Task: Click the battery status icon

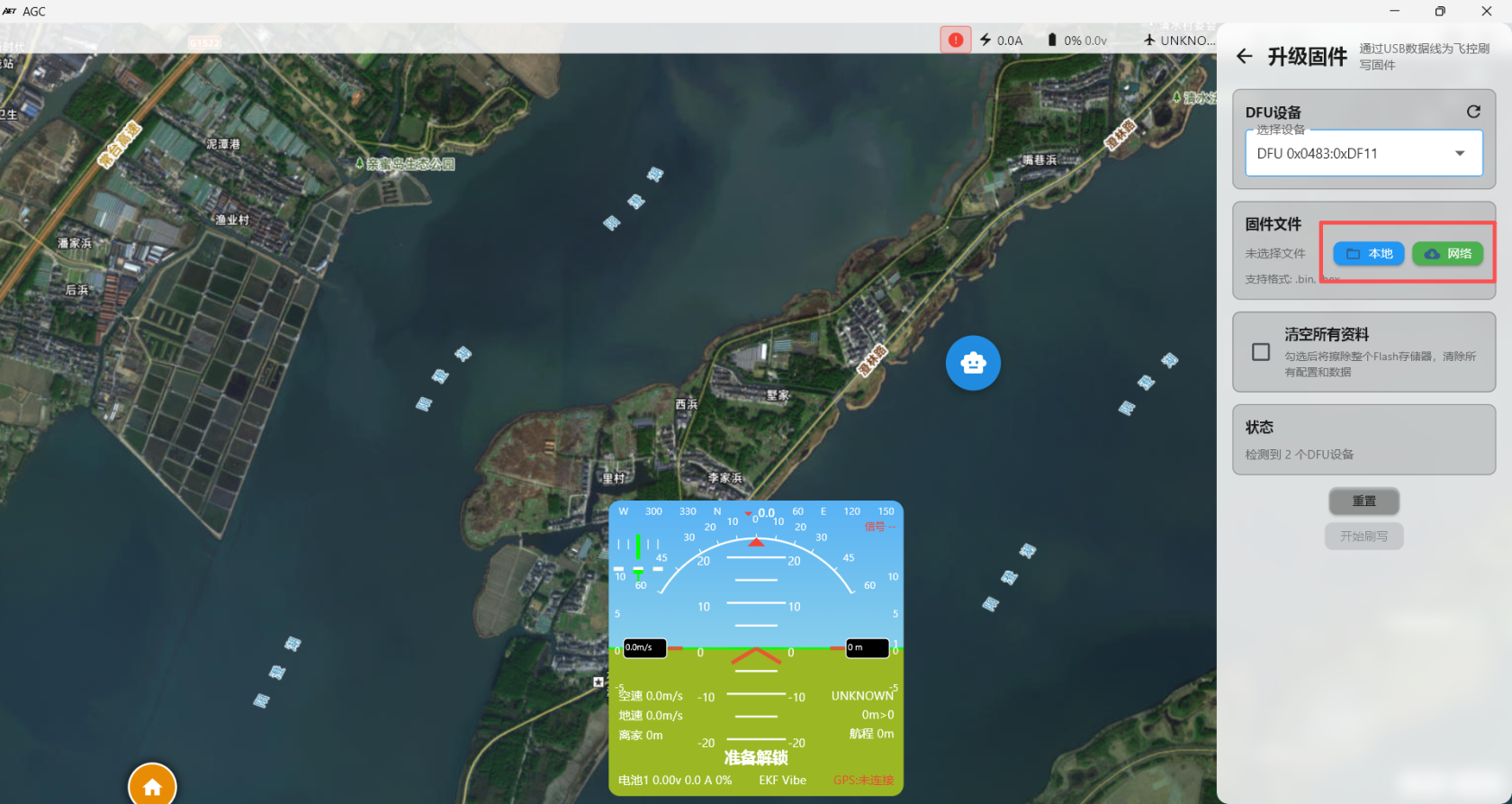Action: [1052, 40]
